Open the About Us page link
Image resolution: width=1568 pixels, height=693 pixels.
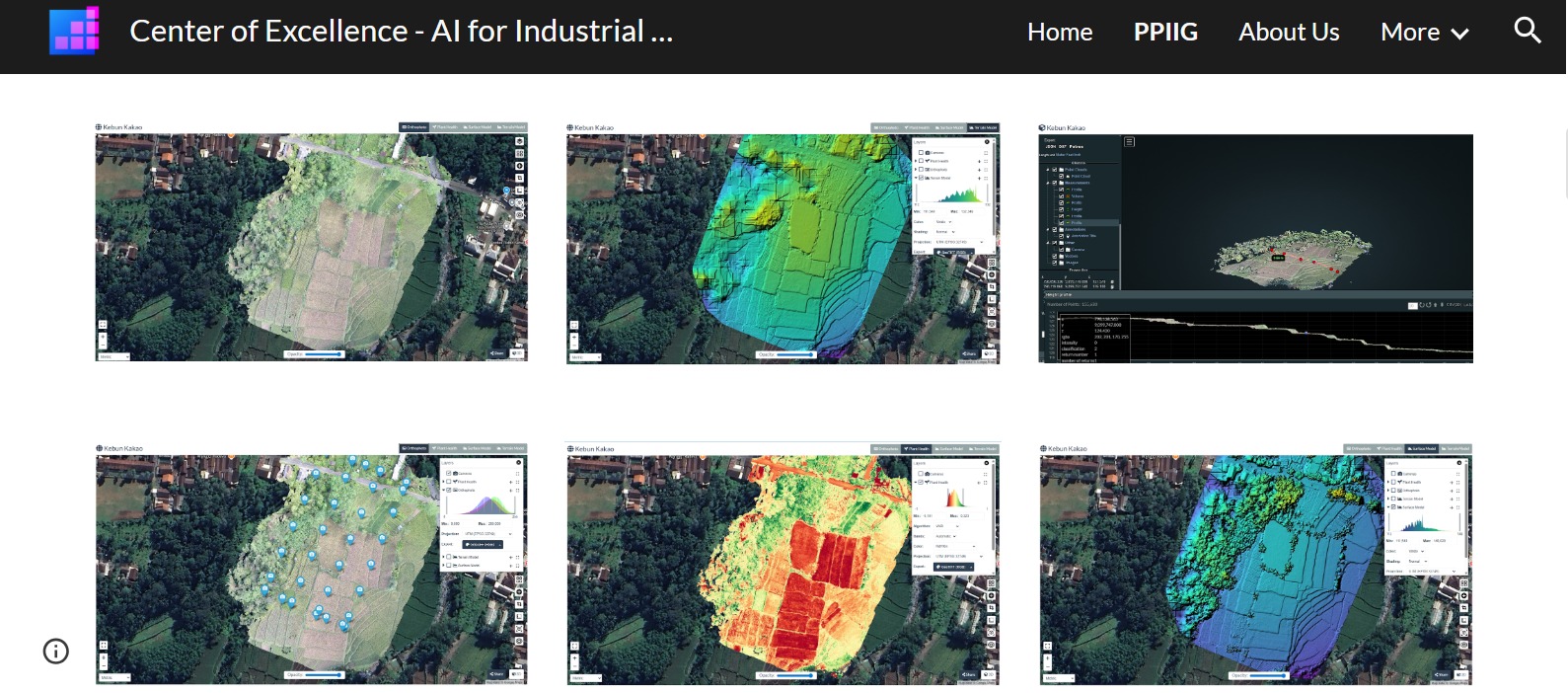click(1288, 33)
